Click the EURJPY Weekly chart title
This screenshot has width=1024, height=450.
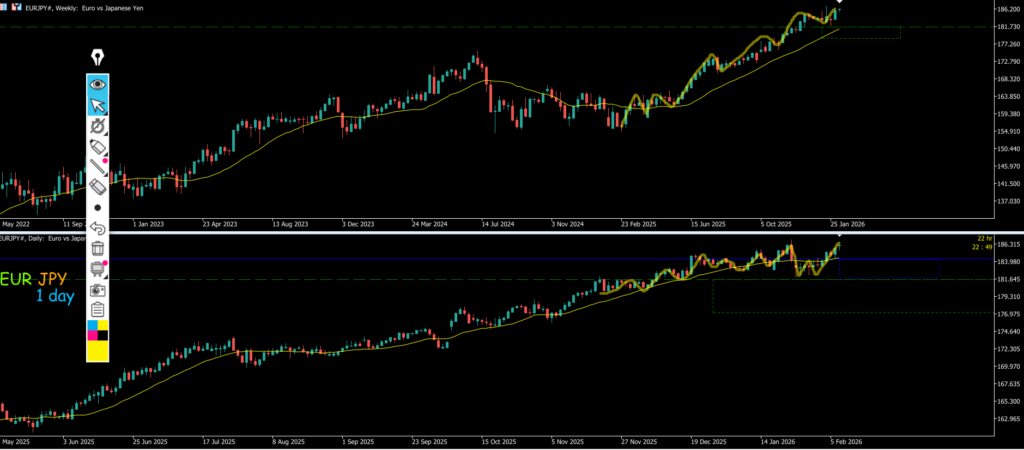coord(85,8)
